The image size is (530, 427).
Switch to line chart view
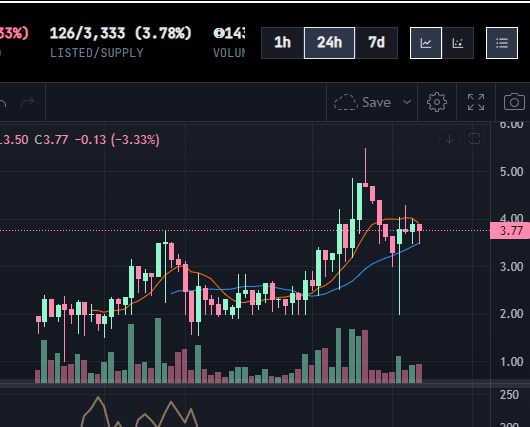(426, 43)
